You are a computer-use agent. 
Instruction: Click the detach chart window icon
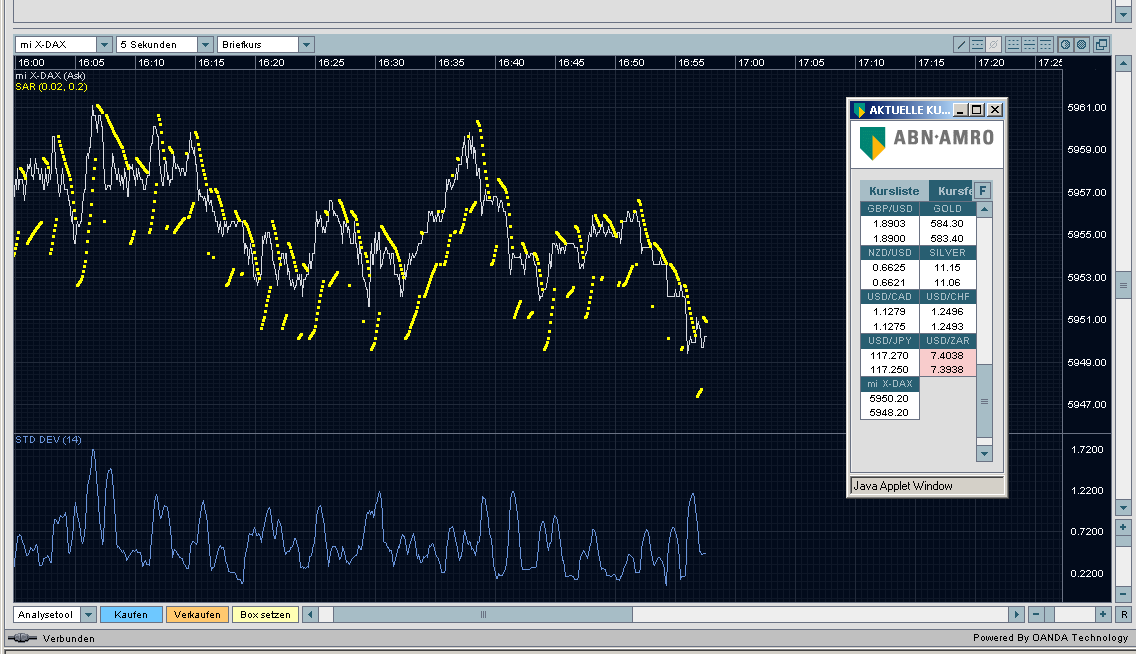point(1101,44)
